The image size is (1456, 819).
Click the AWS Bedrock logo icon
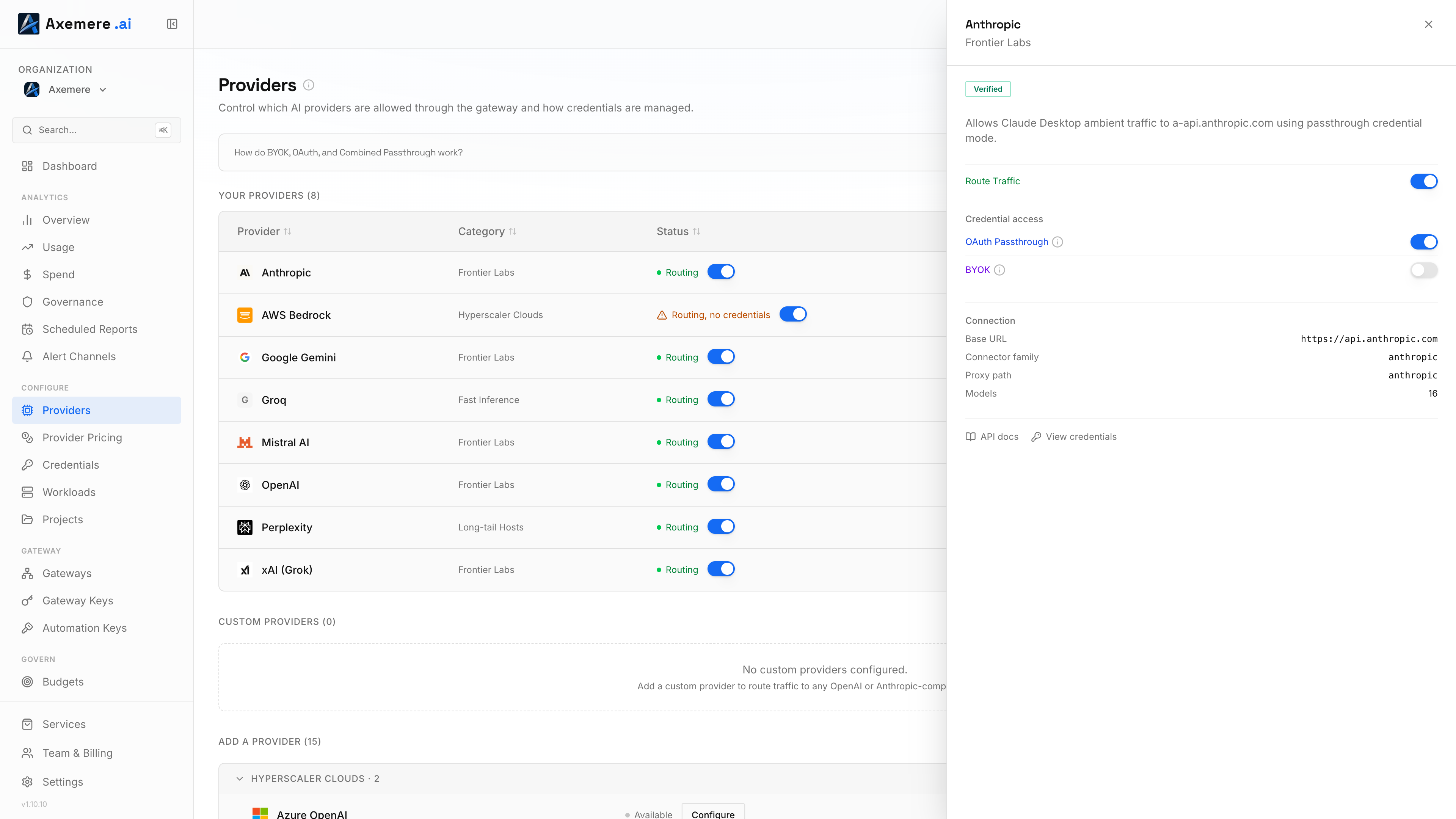[x=245, y=315]
